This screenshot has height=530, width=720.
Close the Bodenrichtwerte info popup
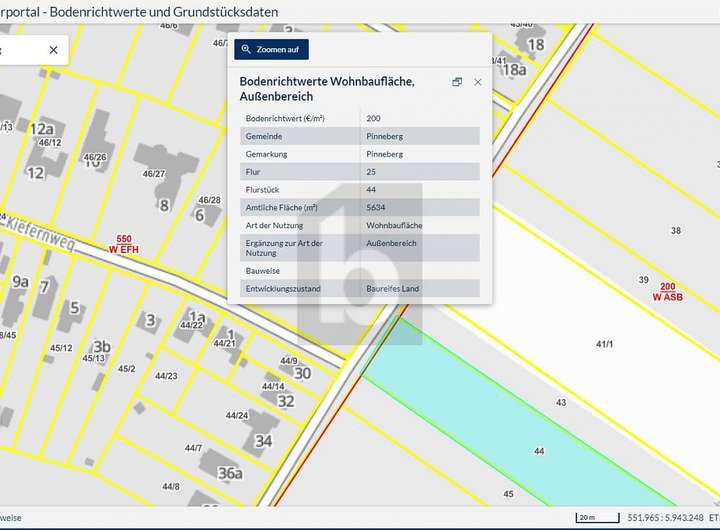click(478, 82)
